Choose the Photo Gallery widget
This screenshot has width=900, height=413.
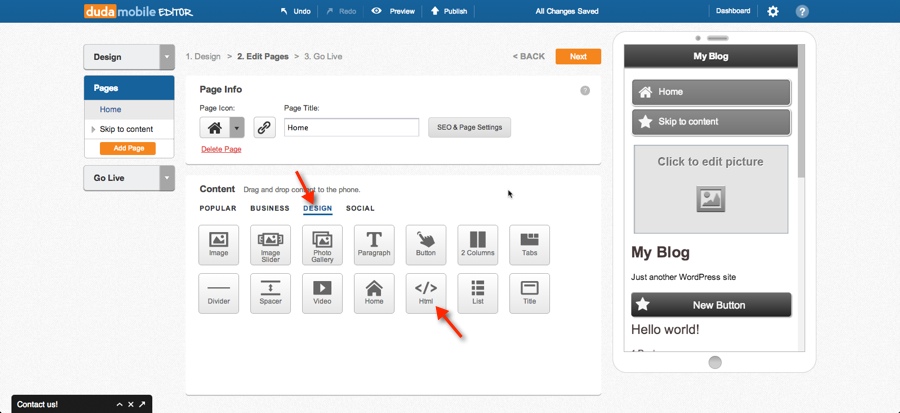pos(322,245)
